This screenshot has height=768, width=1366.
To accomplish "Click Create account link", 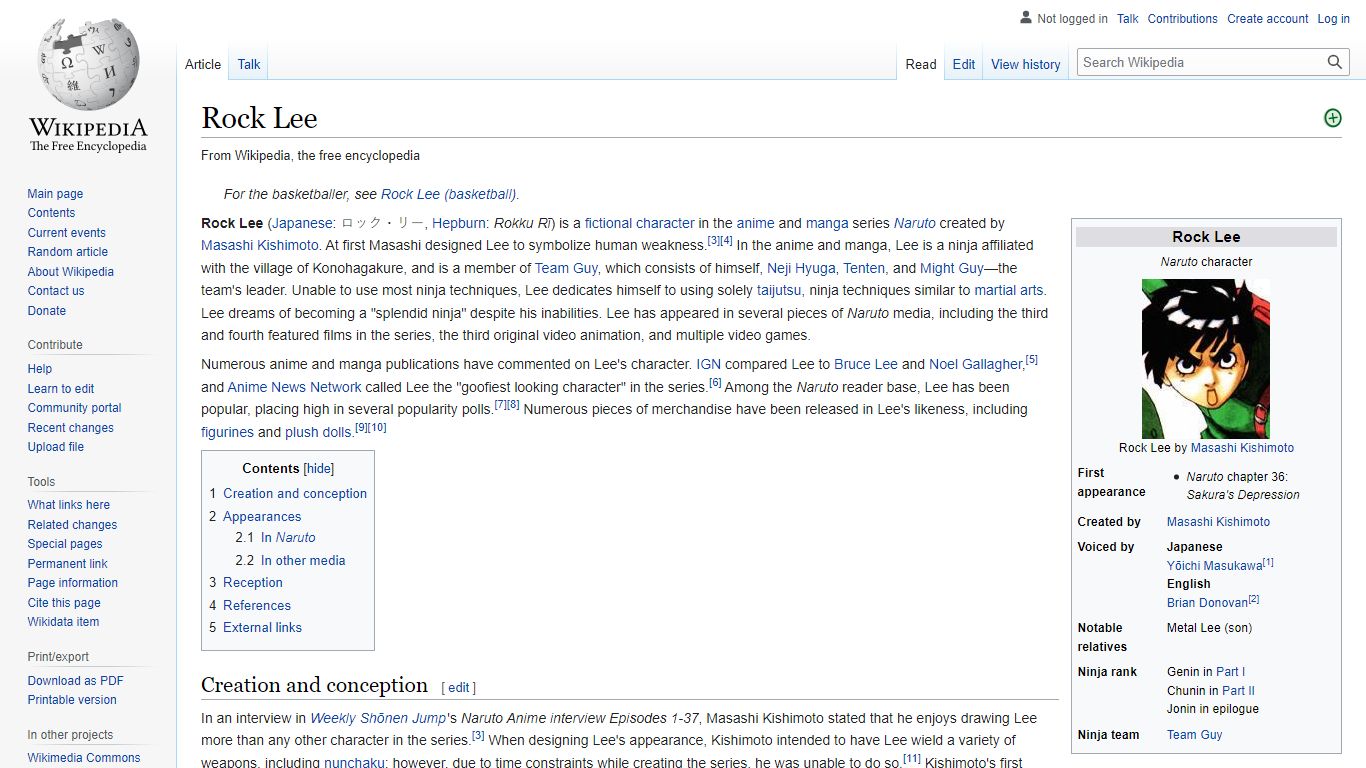I will point(1268,18).
